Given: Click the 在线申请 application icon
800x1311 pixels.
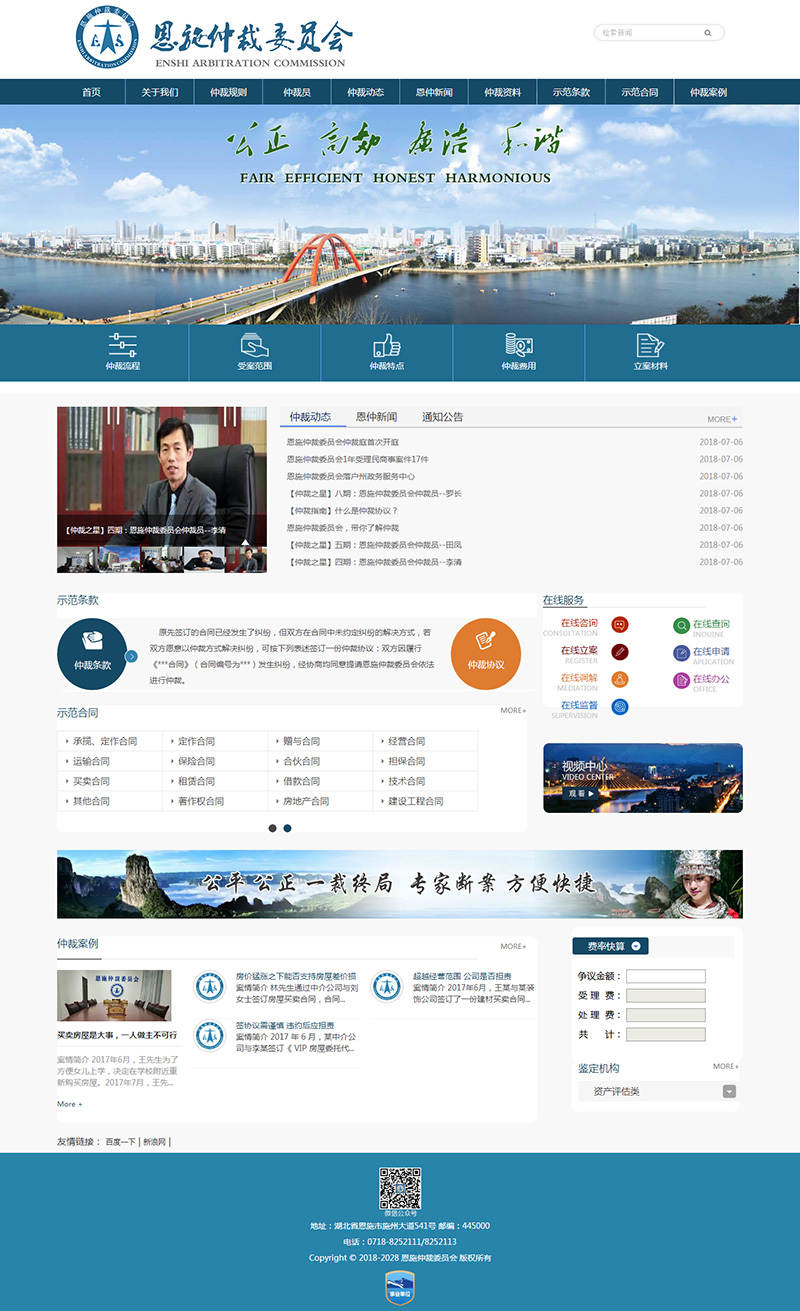Looking at the screenshot, I should (681, 653).
